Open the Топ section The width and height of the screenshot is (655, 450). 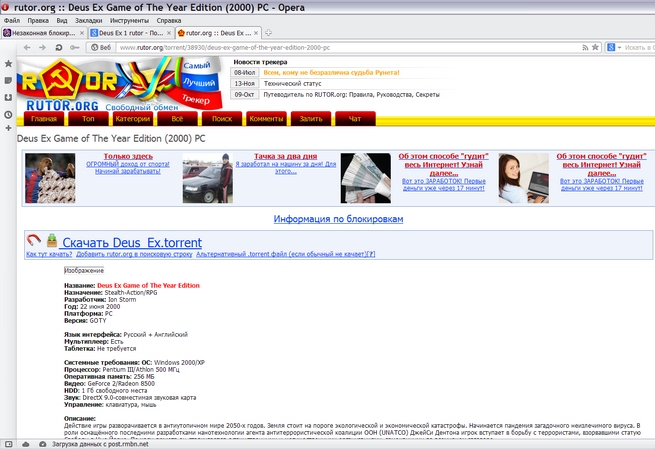[x=88, y=119]
